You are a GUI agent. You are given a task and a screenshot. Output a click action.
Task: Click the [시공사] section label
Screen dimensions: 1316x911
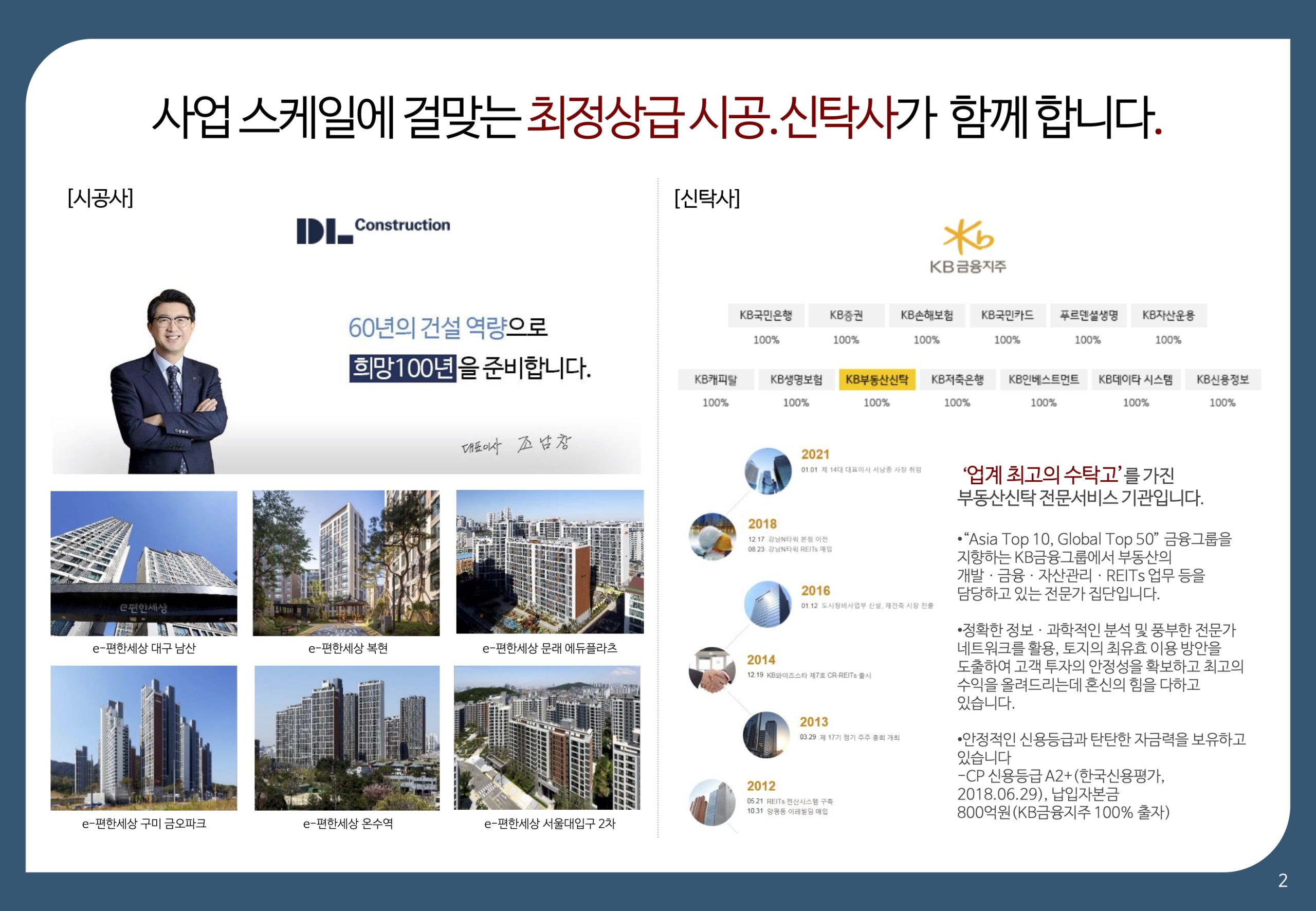pos(100,198)
